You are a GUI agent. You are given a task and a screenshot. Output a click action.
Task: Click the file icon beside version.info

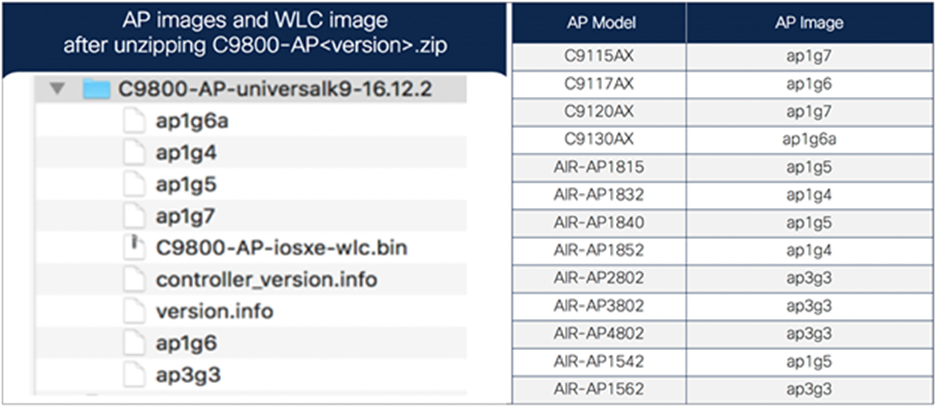[134, 312]
